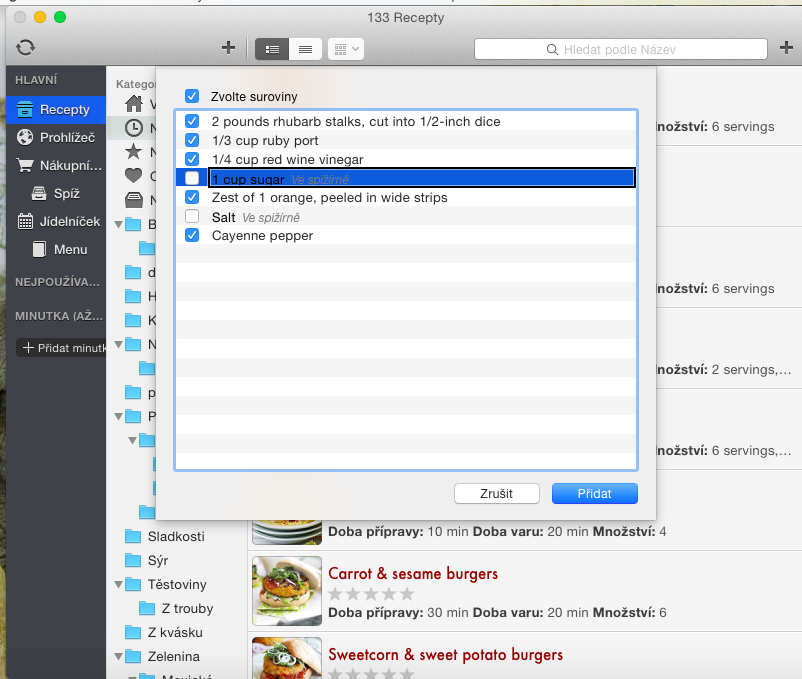Click the Přidat button

(594, 493)
